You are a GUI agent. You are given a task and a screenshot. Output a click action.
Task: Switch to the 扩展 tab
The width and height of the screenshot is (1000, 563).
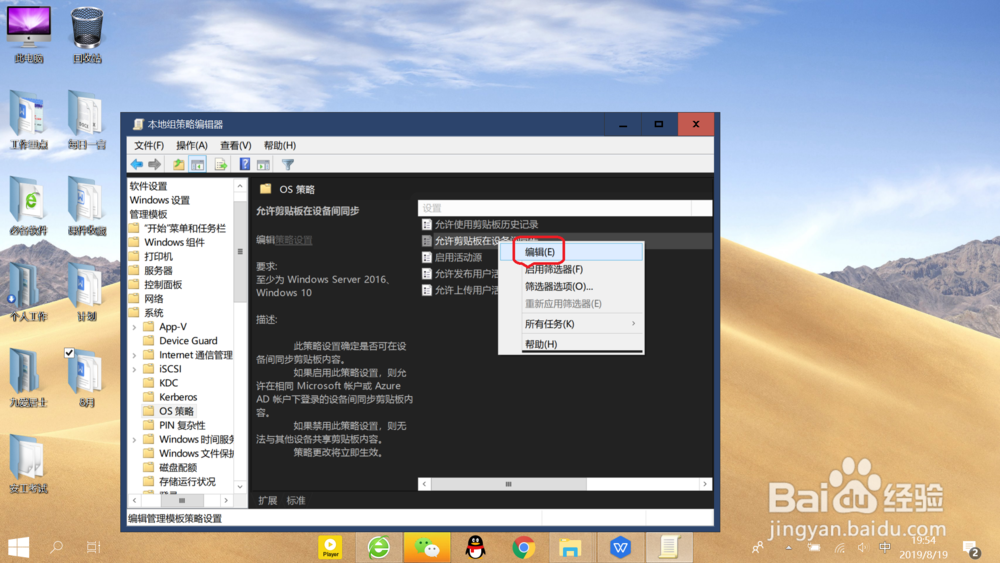268,501
